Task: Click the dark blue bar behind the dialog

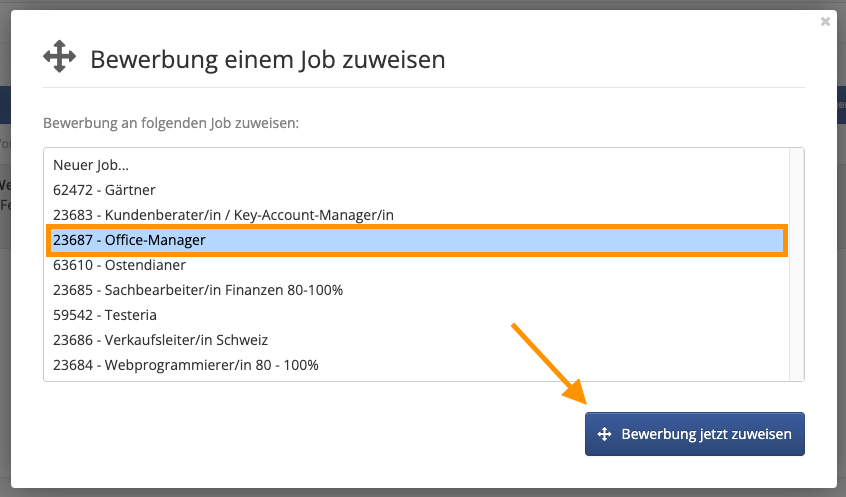Action: [x=5, y=105]
